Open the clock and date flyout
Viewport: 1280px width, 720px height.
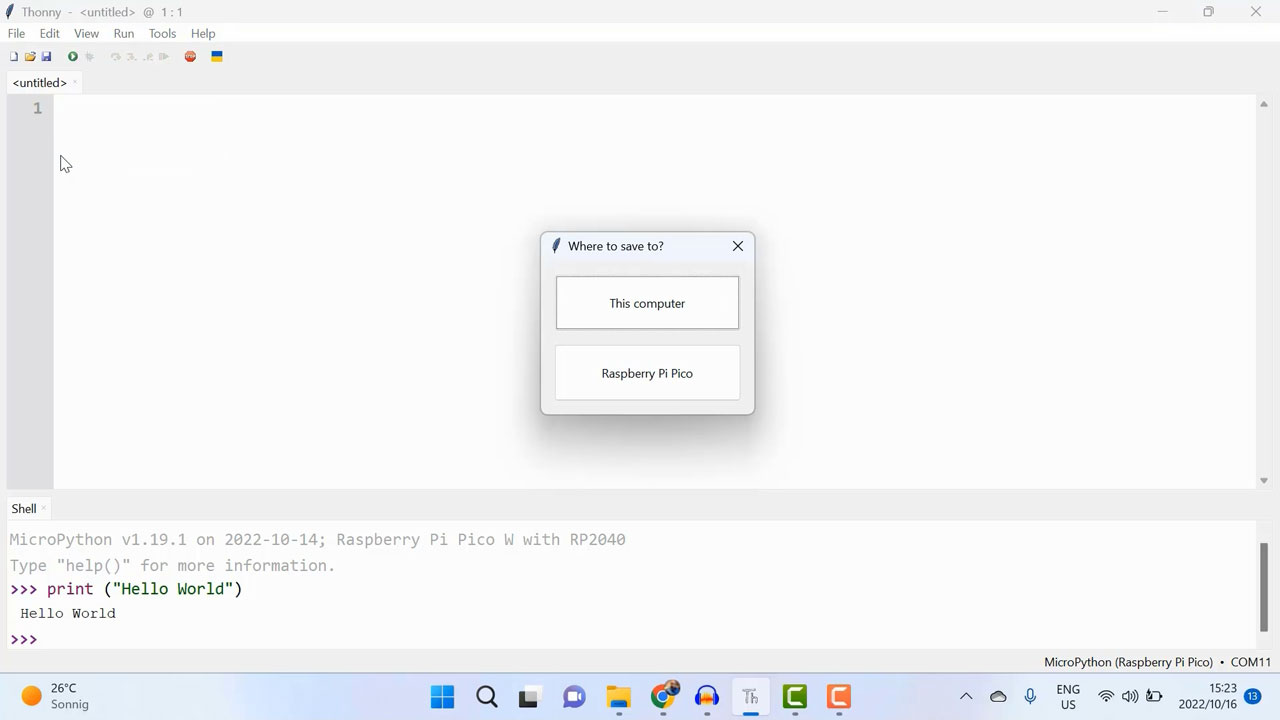[x=1207, y=697]
